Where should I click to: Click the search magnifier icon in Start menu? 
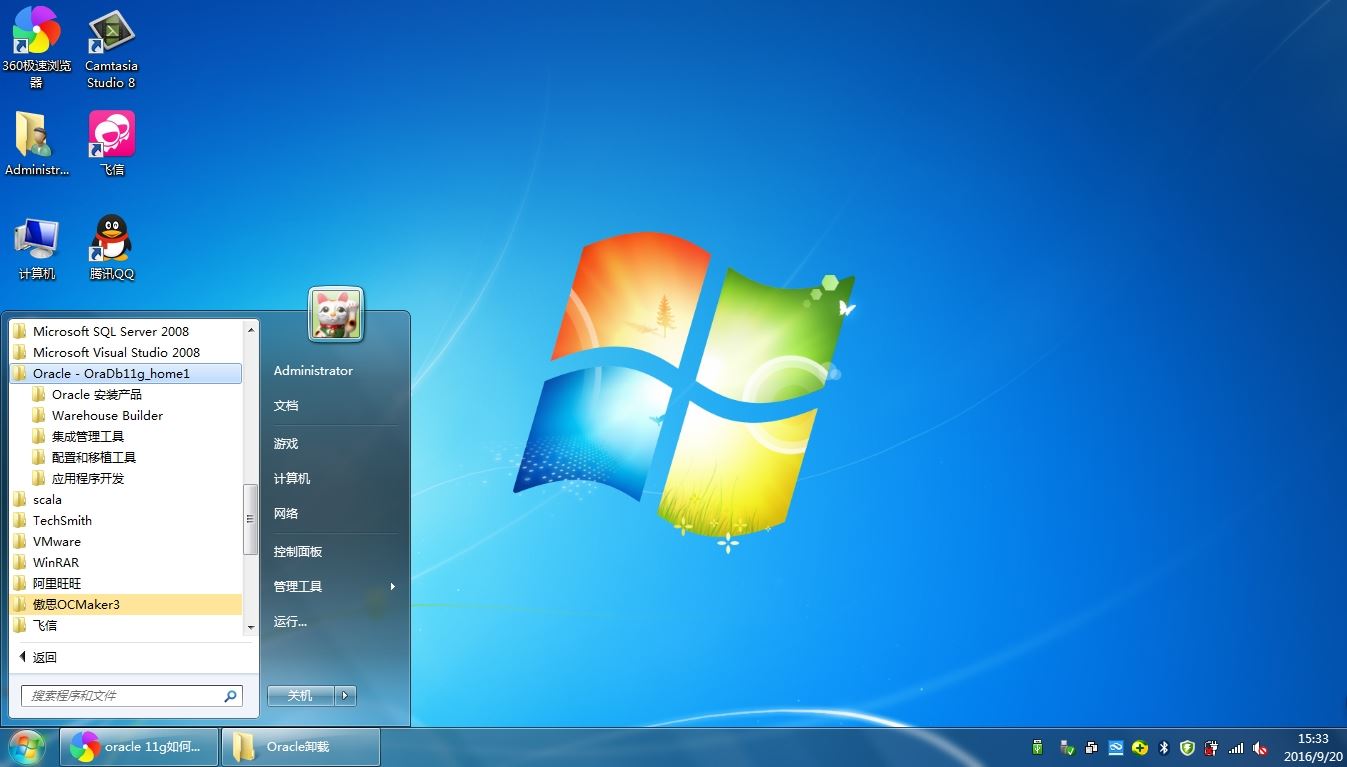(x=230, y=695)
